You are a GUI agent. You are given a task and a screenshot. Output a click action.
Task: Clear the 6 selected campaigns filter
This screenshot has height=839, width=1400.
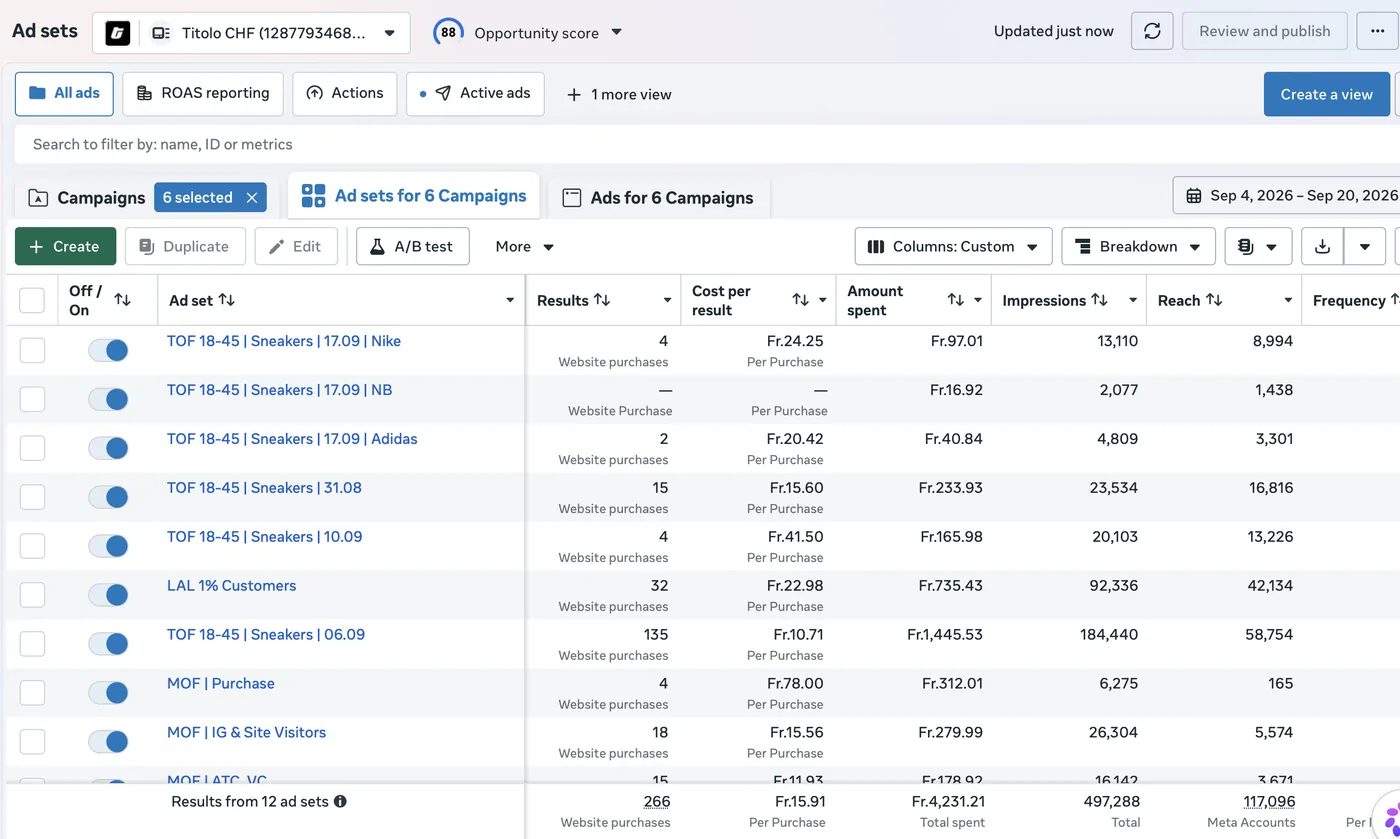[252, 198]
